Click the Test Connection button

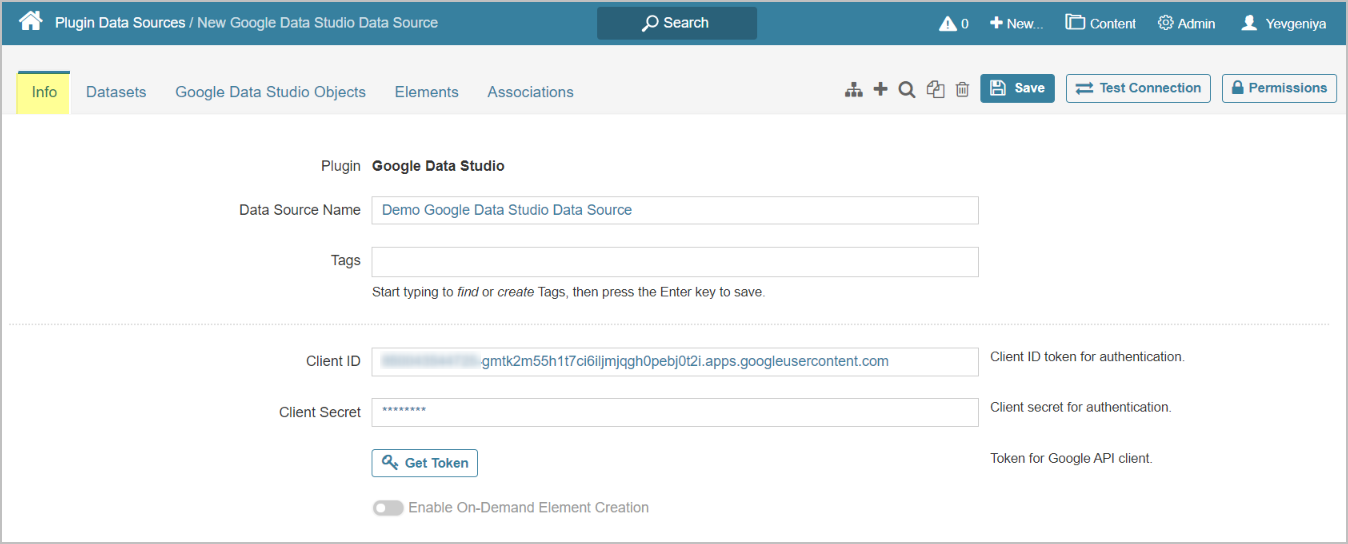click(x=1138, y=88)
